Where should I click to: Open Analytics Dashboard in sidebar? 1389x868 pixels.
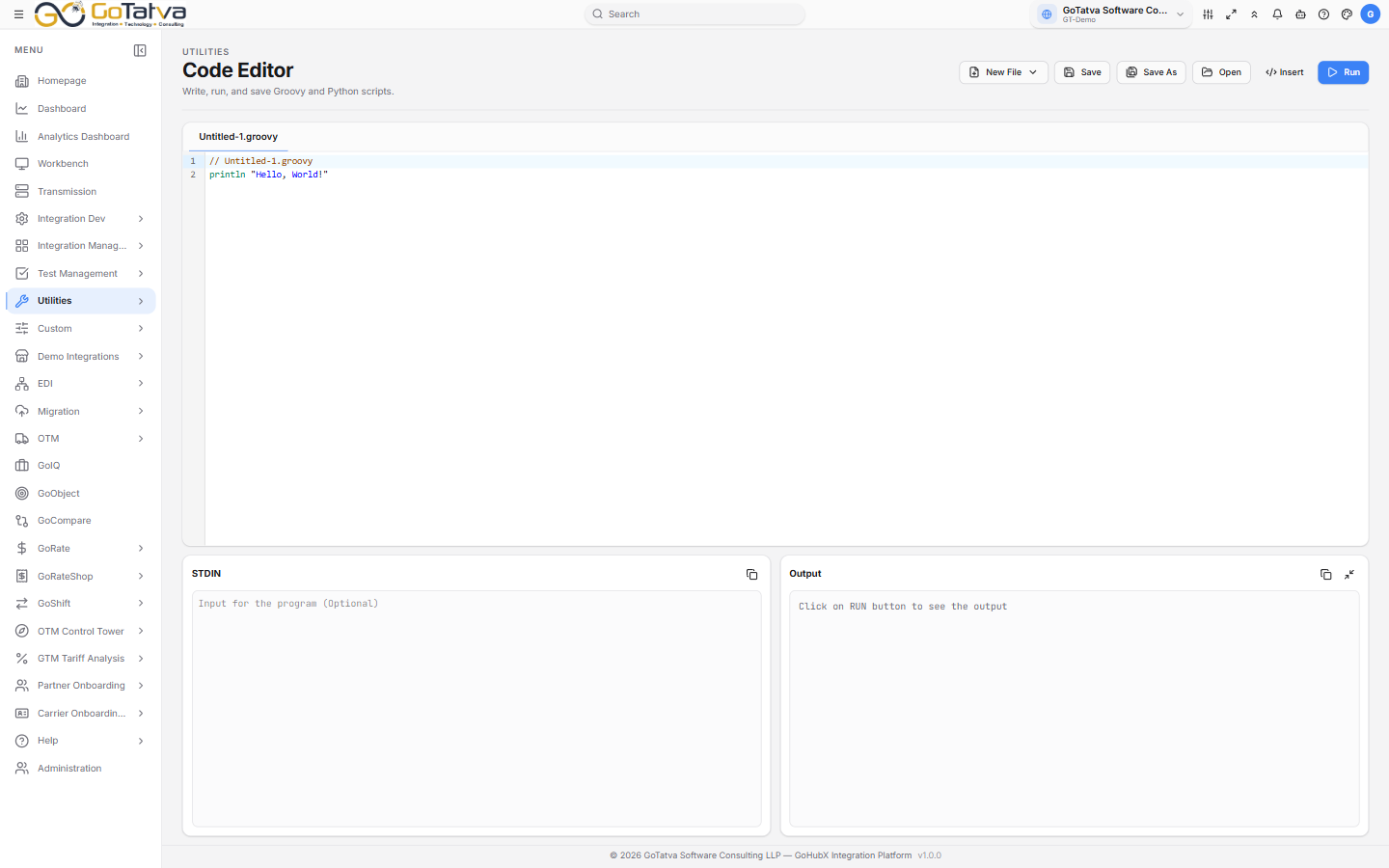[x=81, y=137]
